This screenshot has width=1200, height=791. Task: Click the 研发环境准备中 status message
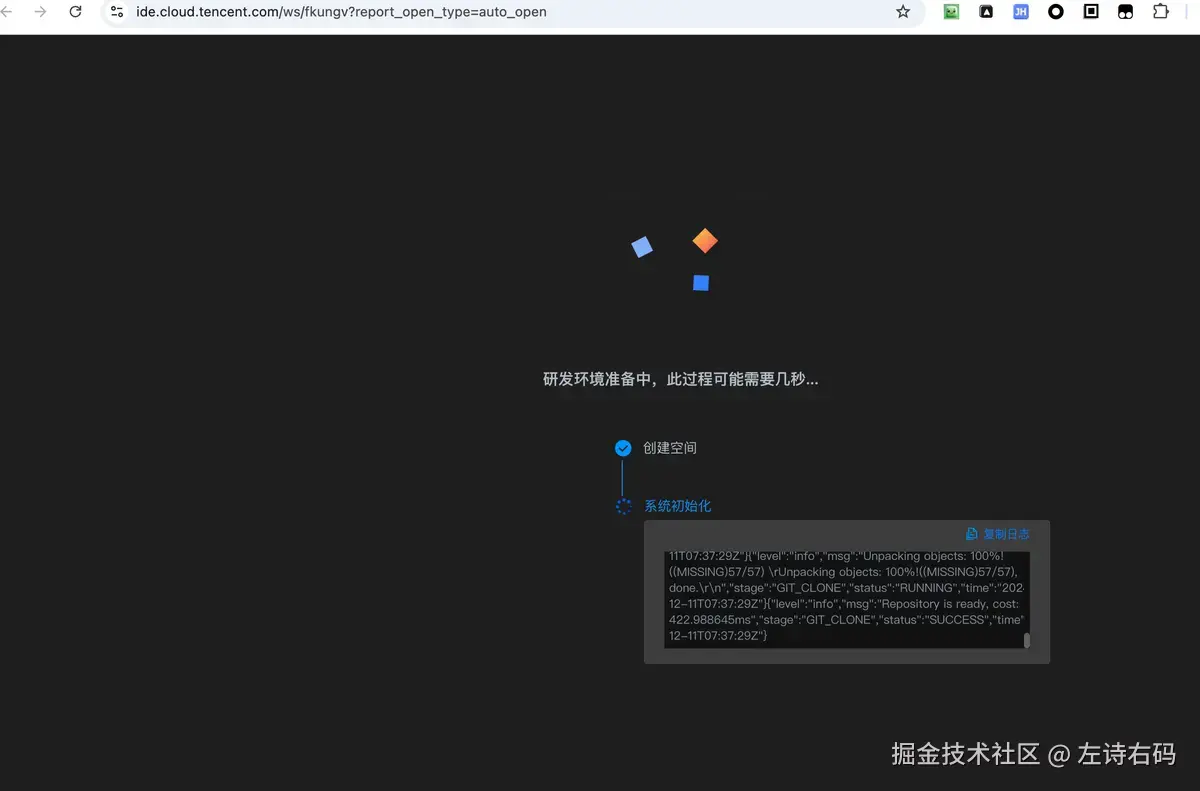pyautogui.click(x=680, y=379)
